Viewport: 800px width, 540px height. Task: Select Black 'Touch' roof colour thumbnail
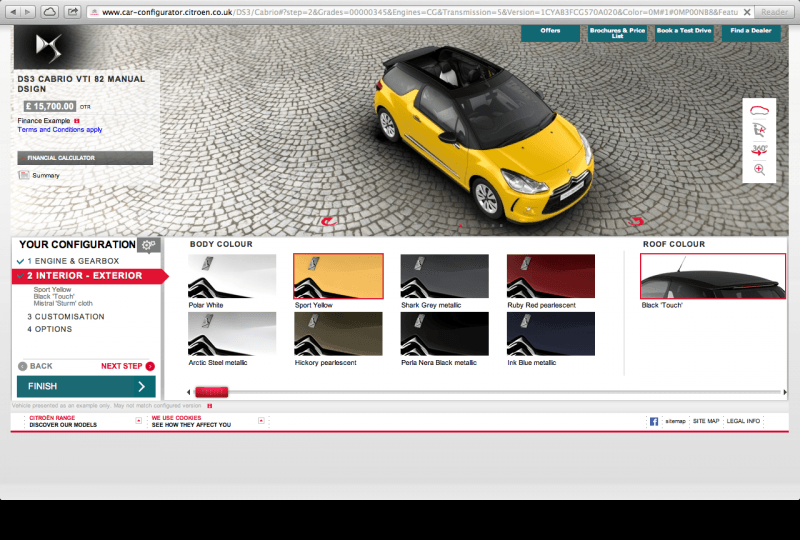713,276
